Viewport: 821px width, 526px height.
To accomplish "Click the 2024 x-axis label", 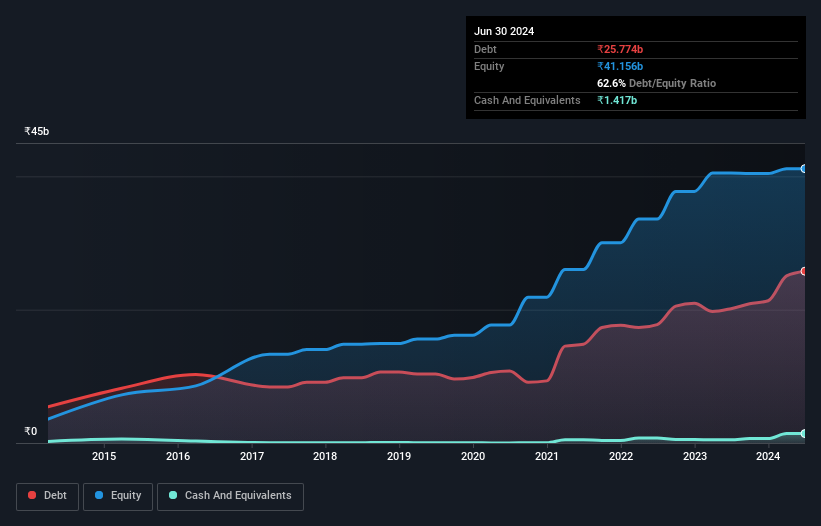I will click(x=768, y=456).
